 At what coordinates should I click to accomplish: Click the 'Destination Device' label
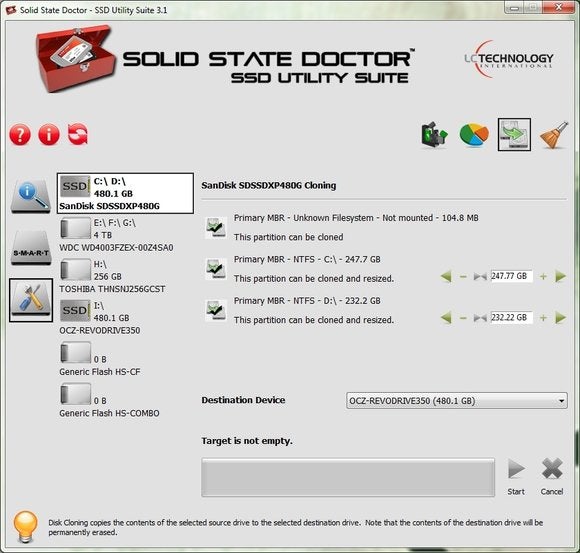[x=243, y=400]
